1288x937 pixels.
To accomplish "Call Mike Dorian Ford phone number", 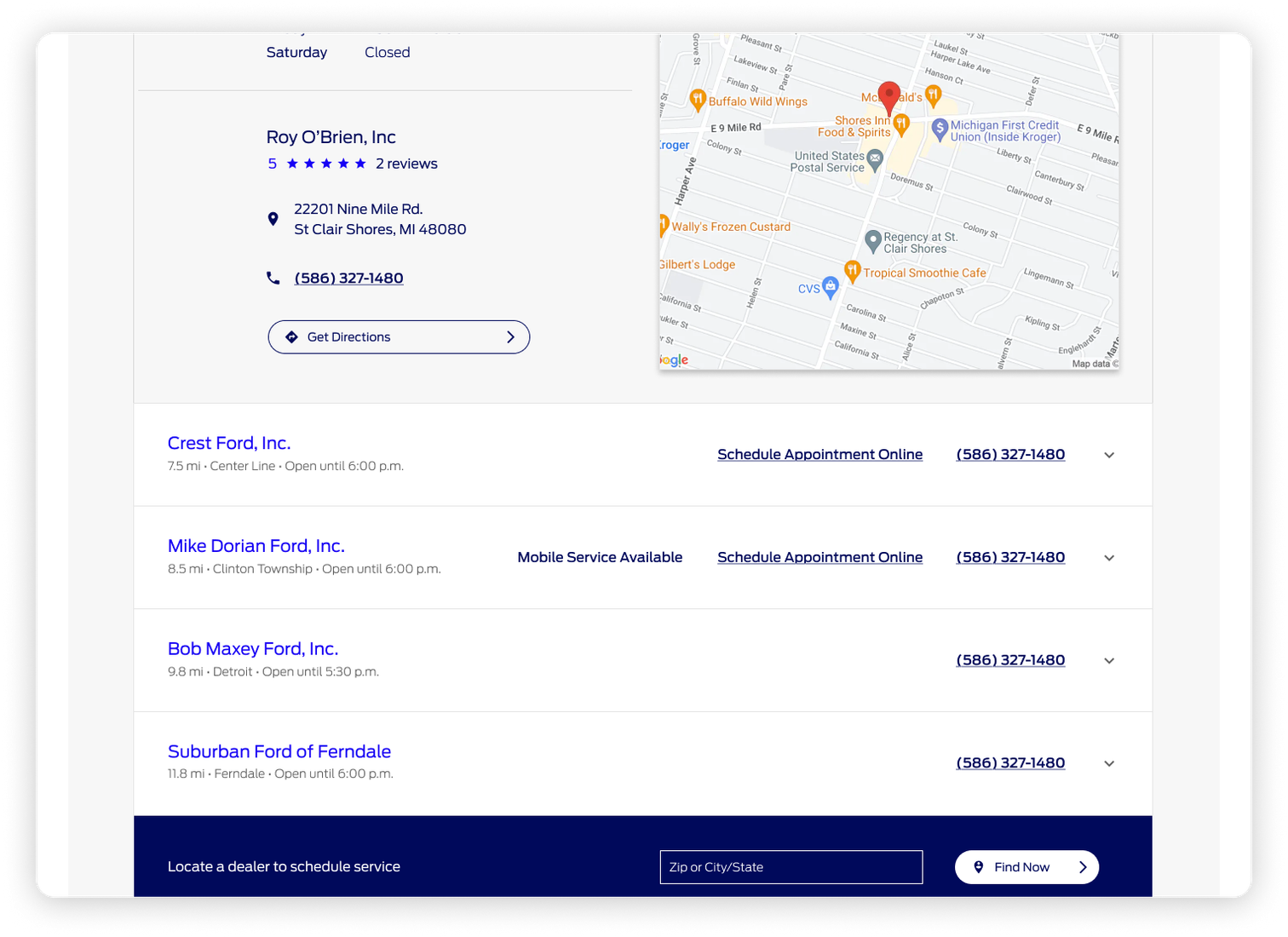I will click(1010, 557).
